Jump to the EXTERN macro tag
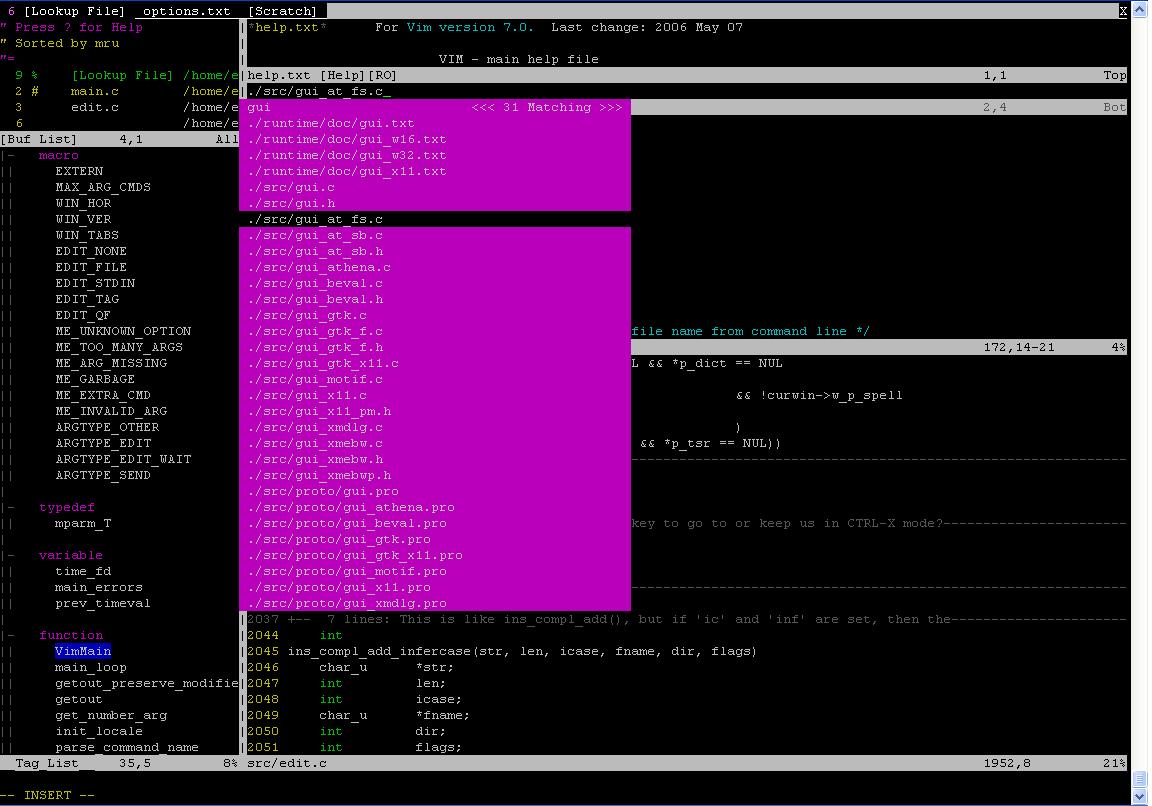This screenshot has width=1152, height=806. pyautogui.click(x=79, y=171)
